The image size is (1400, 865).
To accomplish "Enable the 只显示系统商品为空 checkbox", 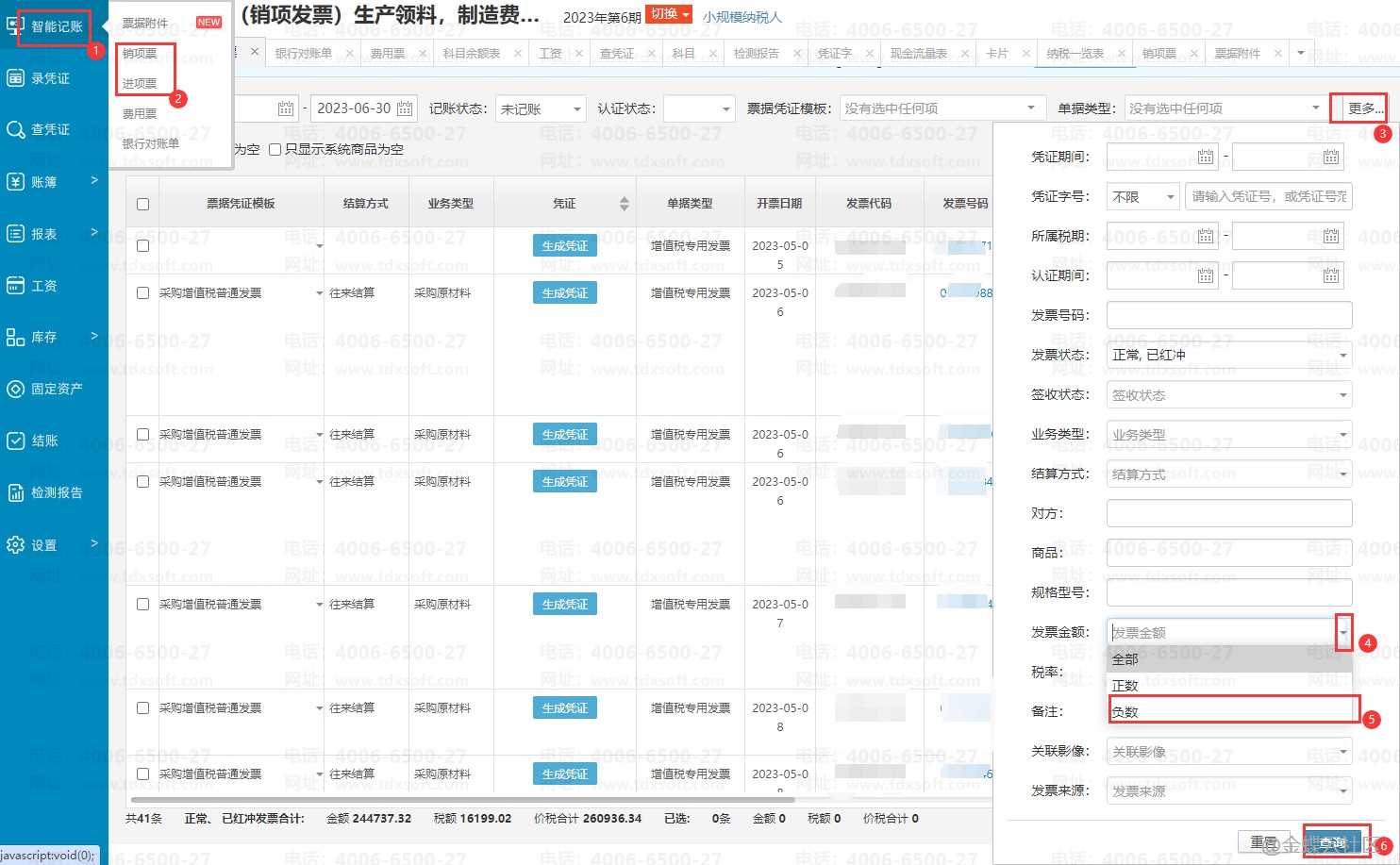I will (x=275, y=149).
